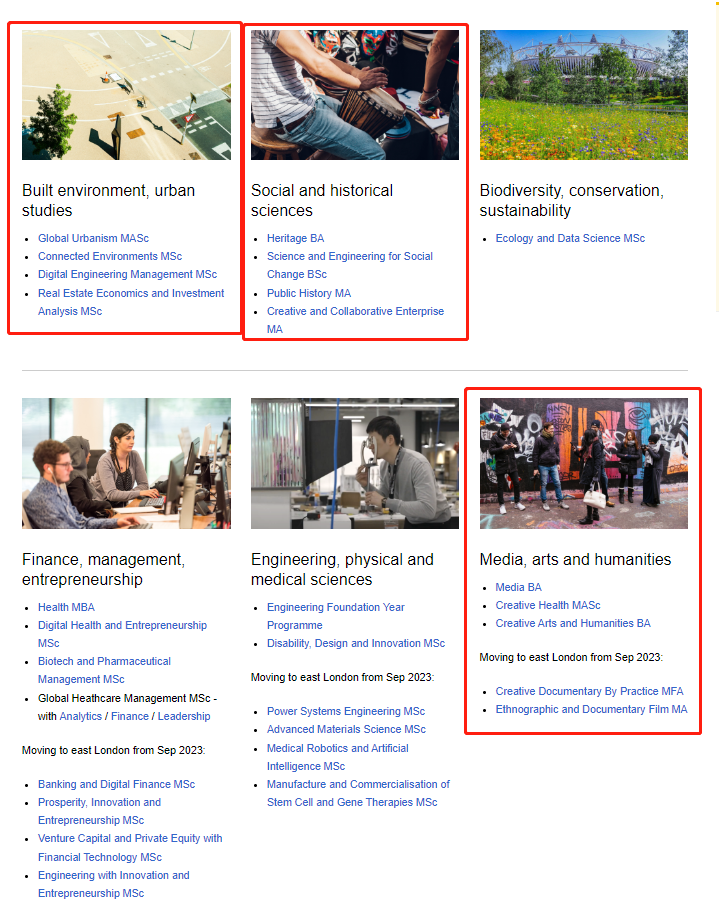The width and height of the screenshot is (719, 915).
Task: Open the Leadership option of Global Healthcare Management
Action: click(x=184, y=716)
